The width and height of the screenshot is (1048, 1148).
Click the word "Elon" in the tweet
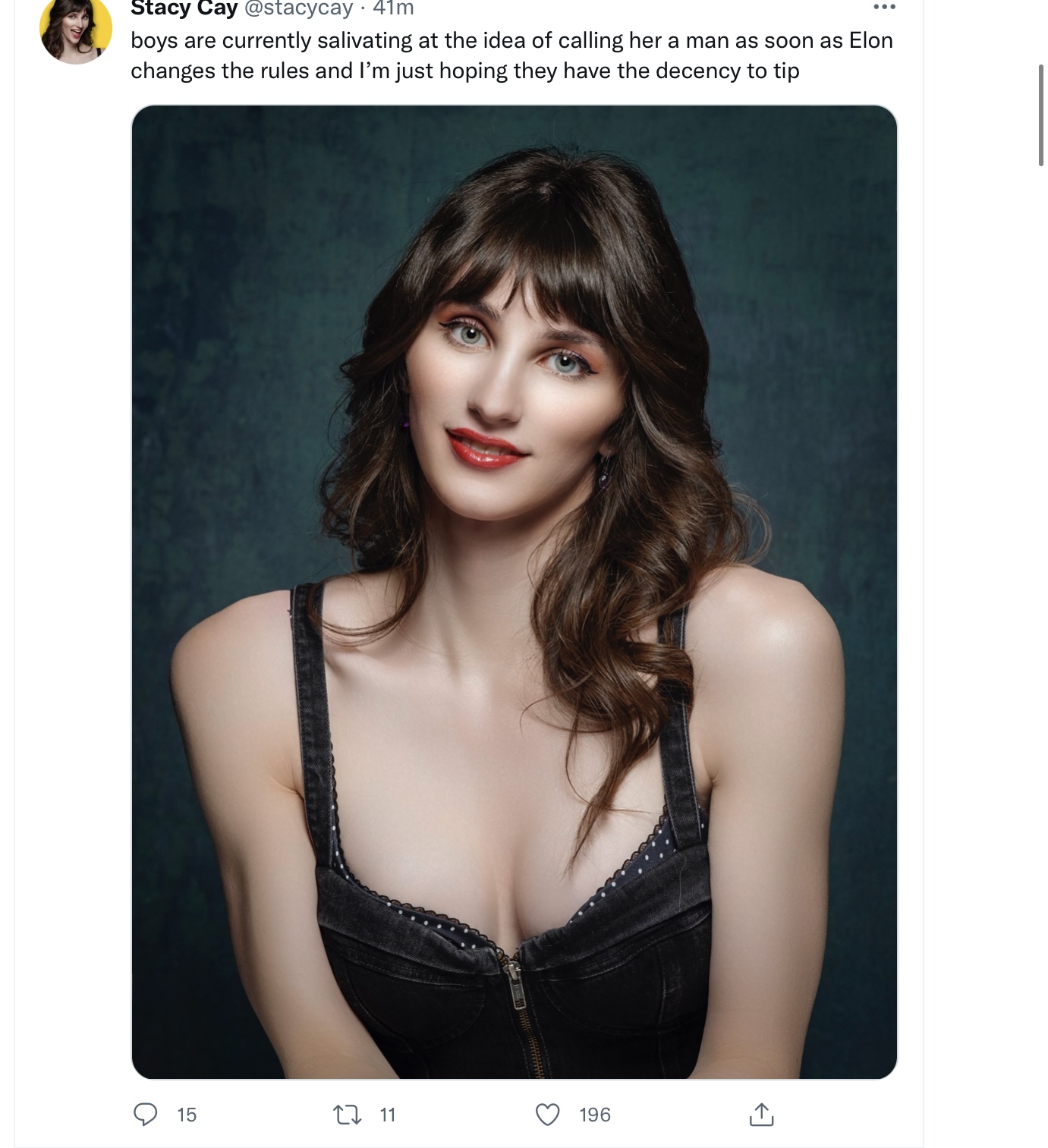870,40
